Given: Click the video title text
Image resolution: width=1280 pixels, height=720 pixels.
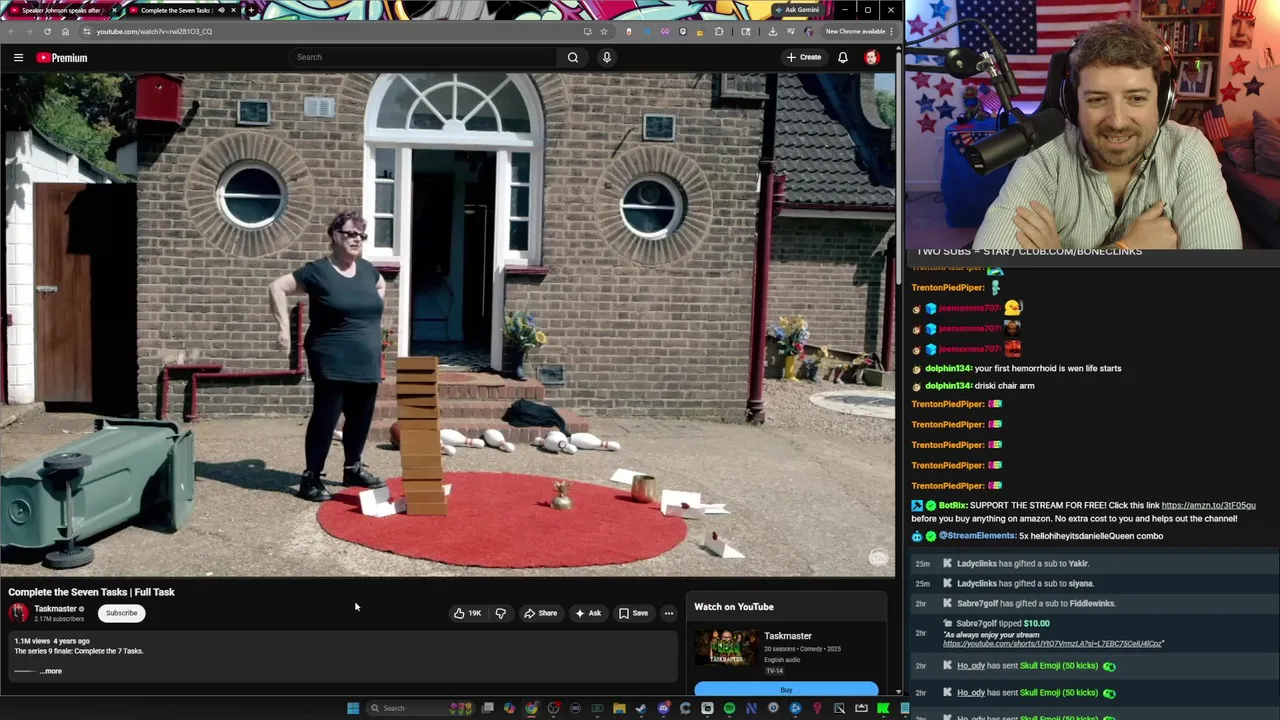Looking at the screenshot, I should 91,592.
